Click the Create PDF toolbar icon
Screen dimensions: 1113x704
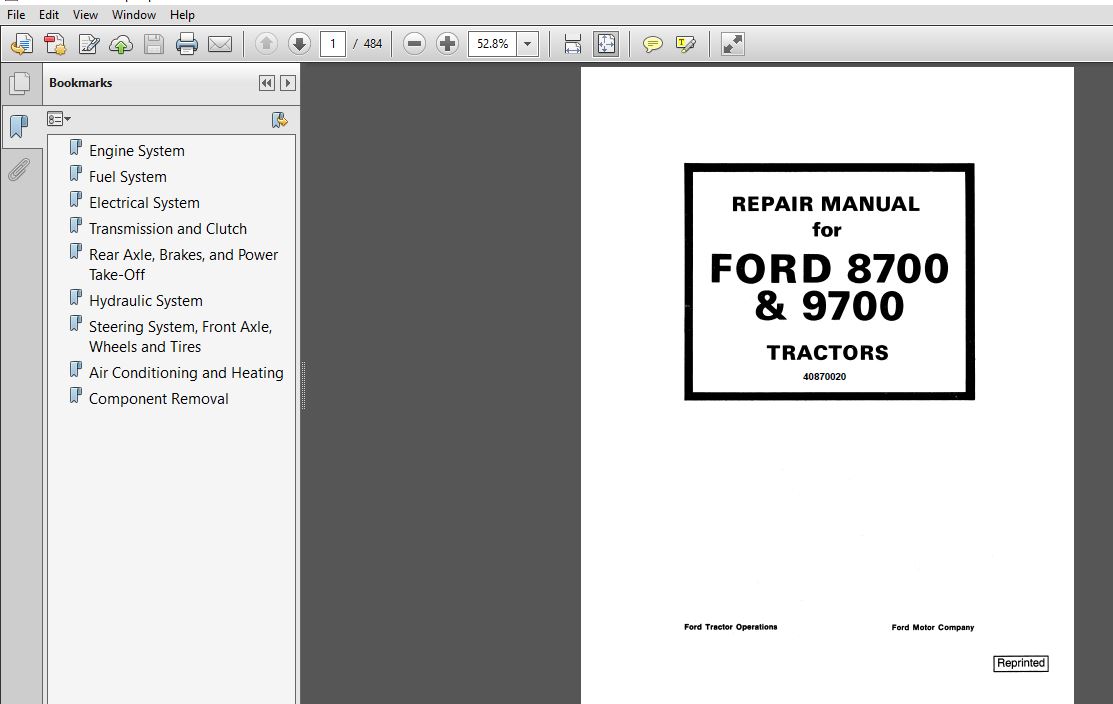pos(55,44)
